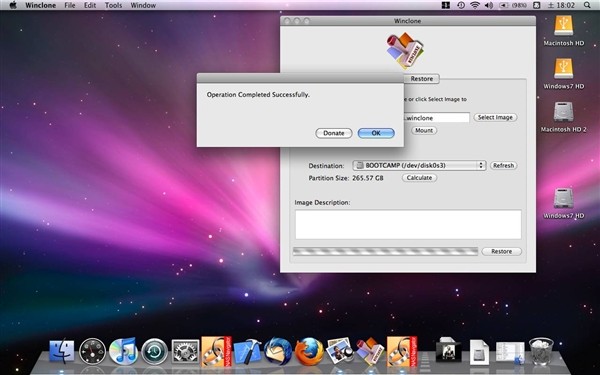The width and height of the screenshot is (600, 375).
Task: Click the Winclone window title bar
Action: (408, 21)
